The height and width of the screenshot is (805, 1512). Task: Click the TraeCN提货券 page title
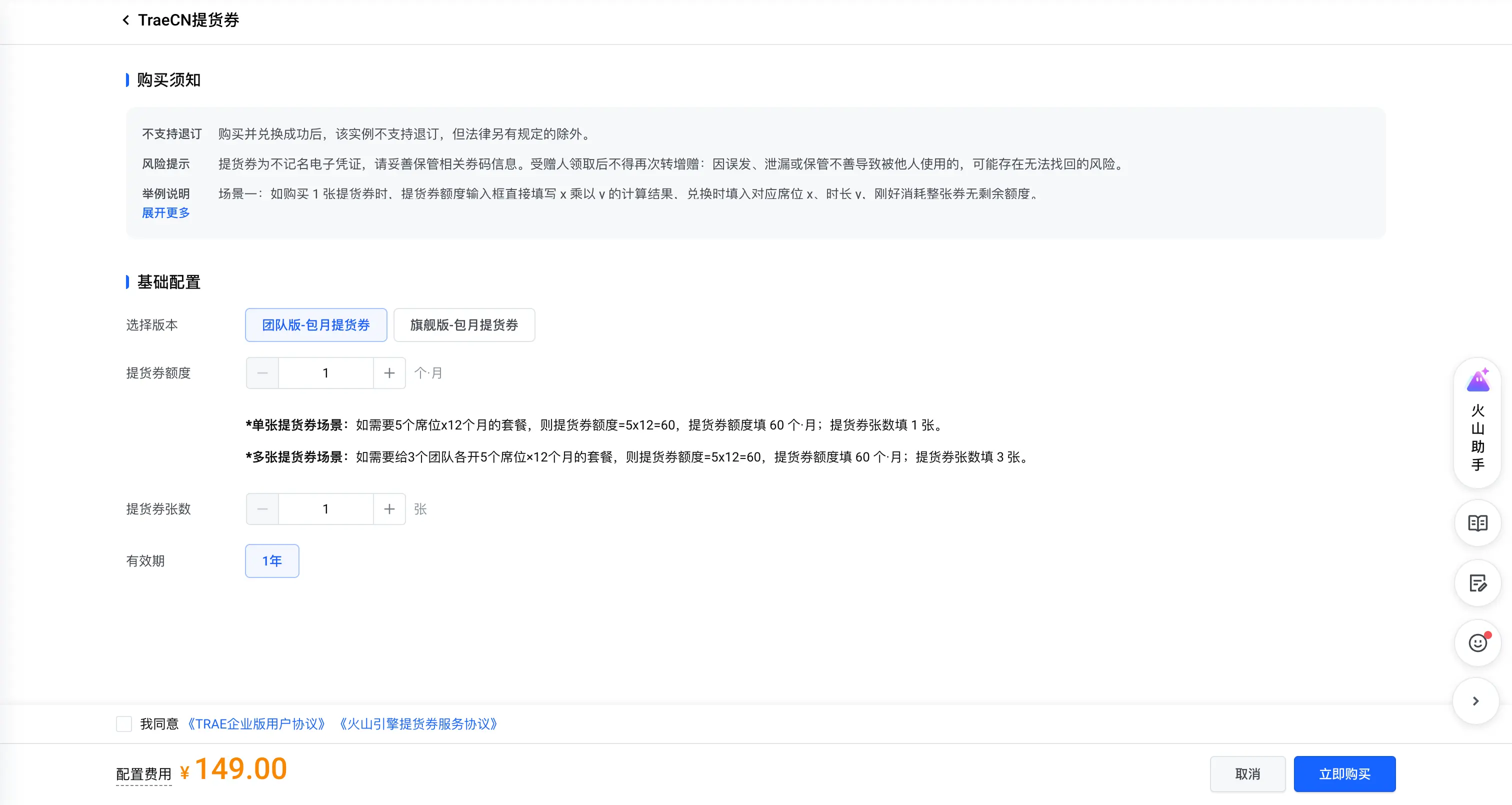pos(188,20)
